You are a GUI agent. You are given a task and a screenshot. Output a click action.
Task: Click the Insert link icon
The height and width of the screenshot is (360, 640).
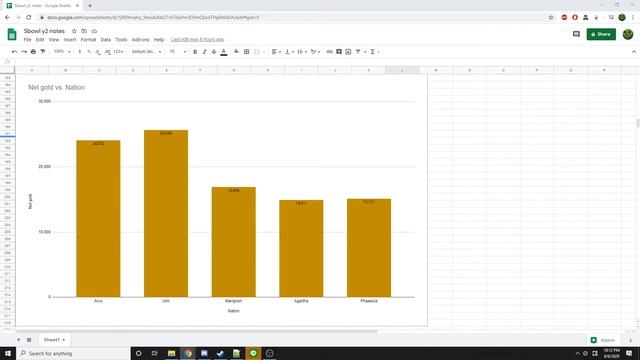(x=329, y=52)
